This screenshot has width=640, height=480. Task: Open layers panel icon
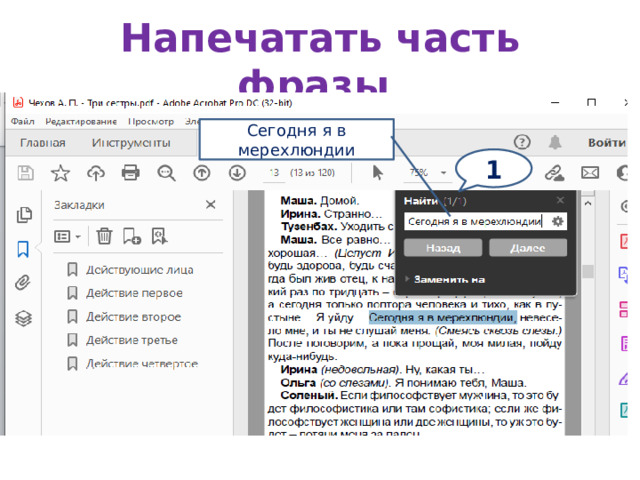click(x=23, y=318)
